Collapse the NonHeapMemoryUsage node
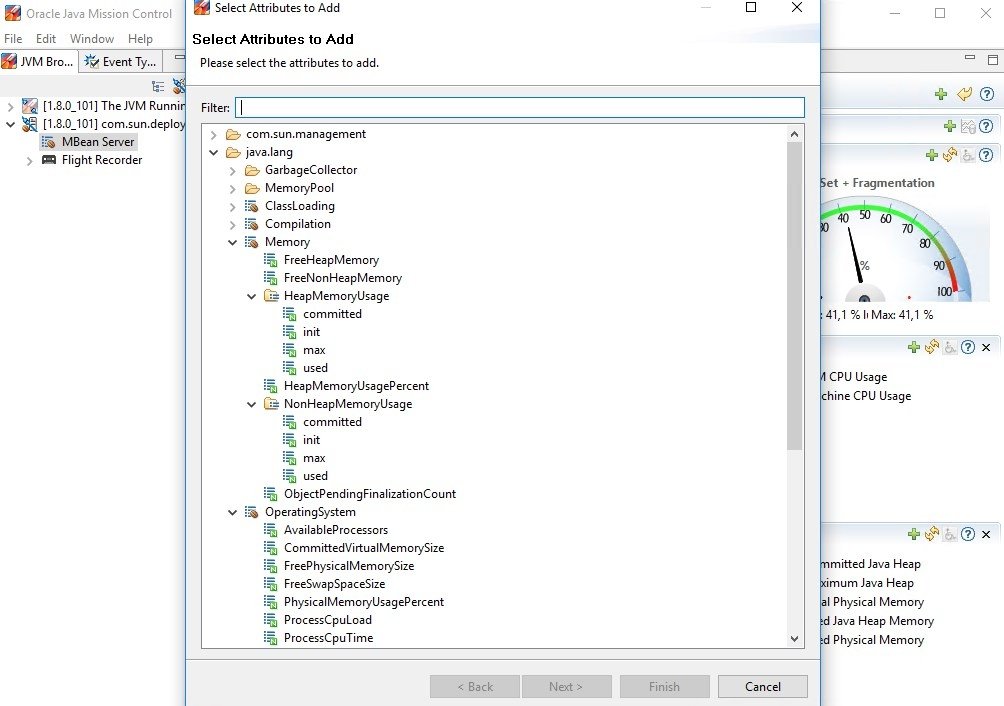Image resolution: width=1004 pixels, height=706 pixels. pos(252,404)
